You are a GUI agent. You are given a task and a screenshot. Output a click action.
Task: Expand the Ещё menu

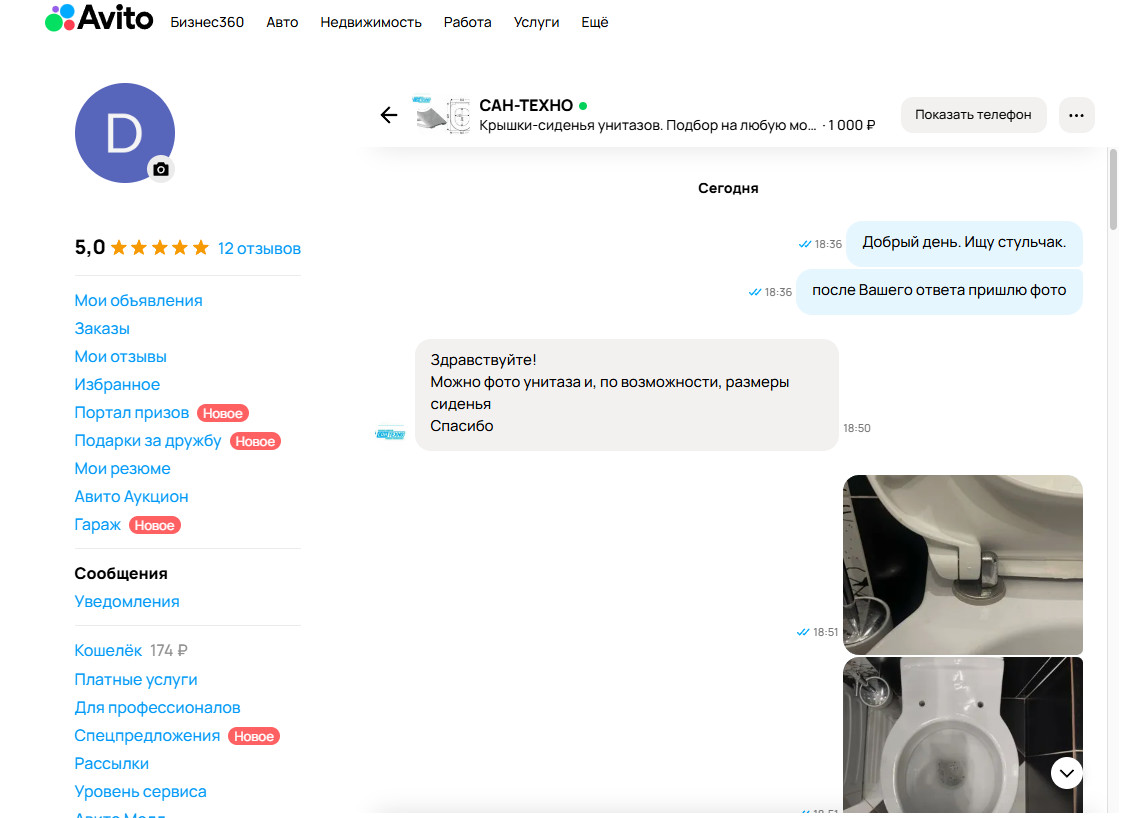(x=595, y=22)
